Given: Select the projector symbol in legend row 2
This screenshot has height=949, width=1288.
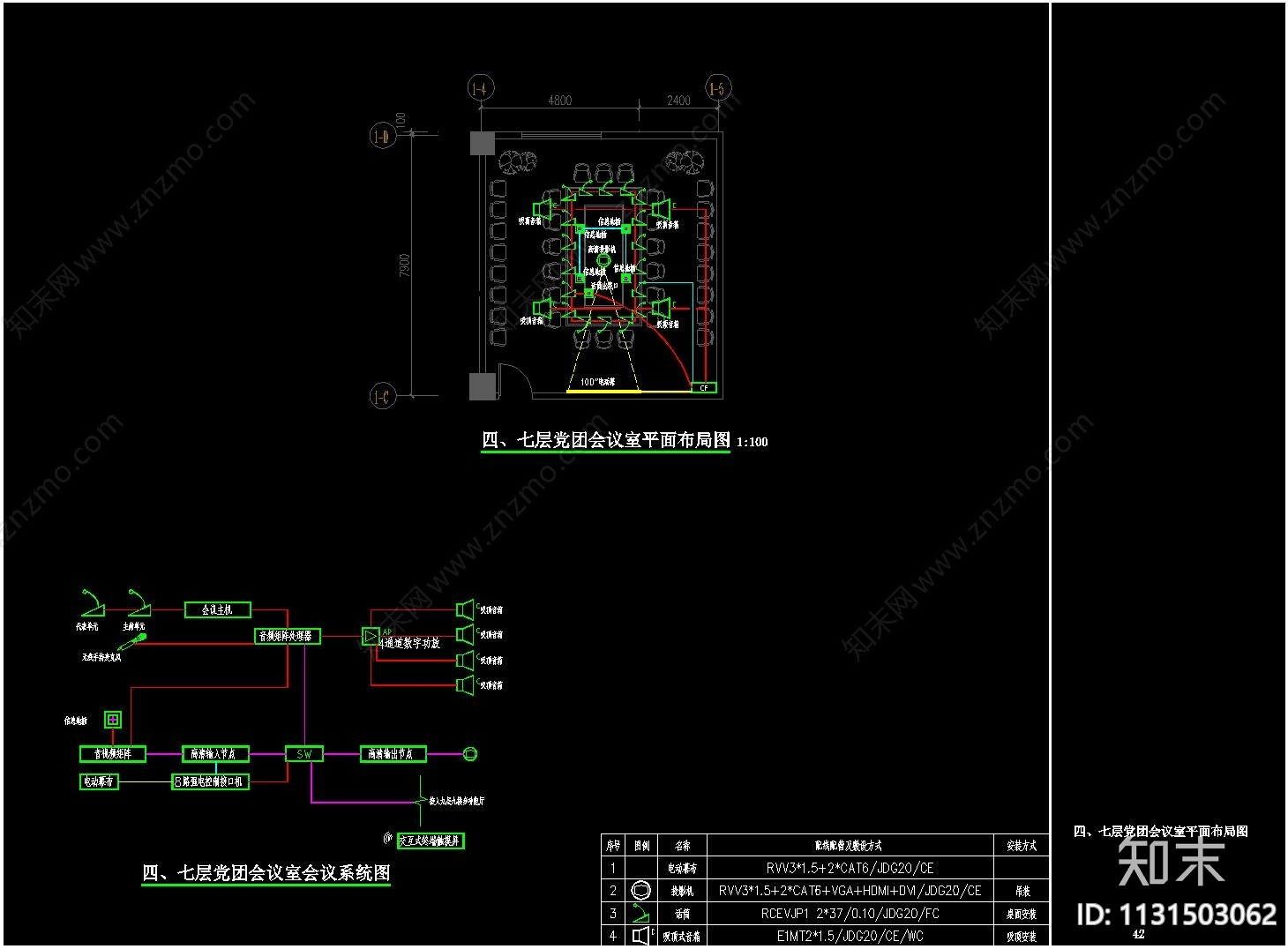Looking at the screenshot, I should [641, 891].
